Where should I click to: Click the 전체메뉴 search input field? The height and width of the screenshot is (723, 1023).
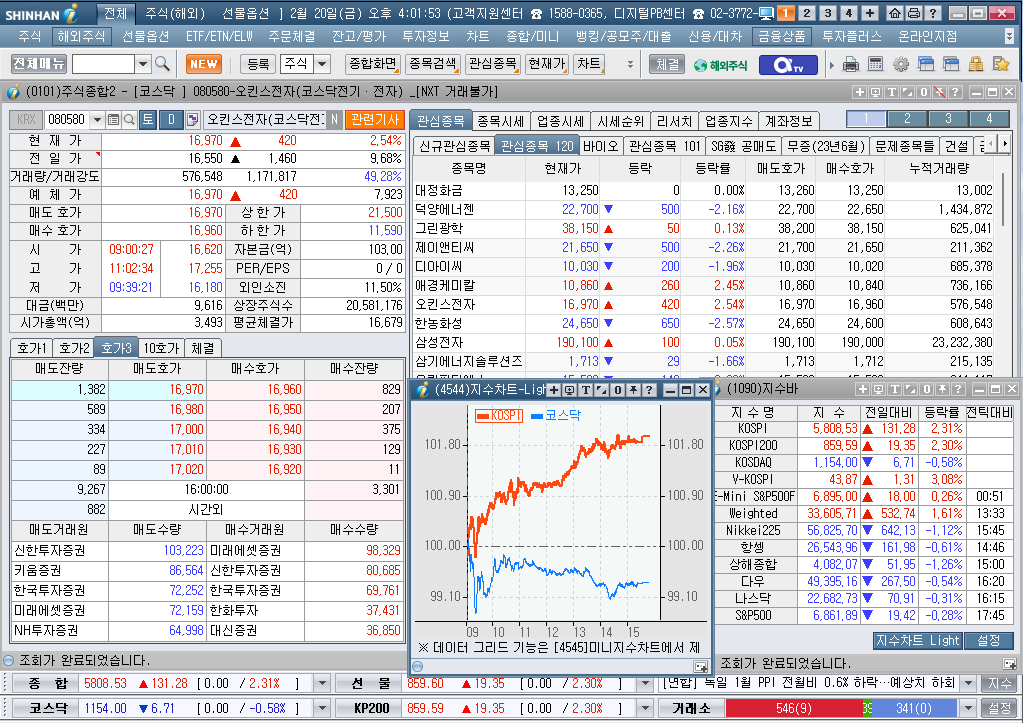pyautogui.click(x=103, y=64)
